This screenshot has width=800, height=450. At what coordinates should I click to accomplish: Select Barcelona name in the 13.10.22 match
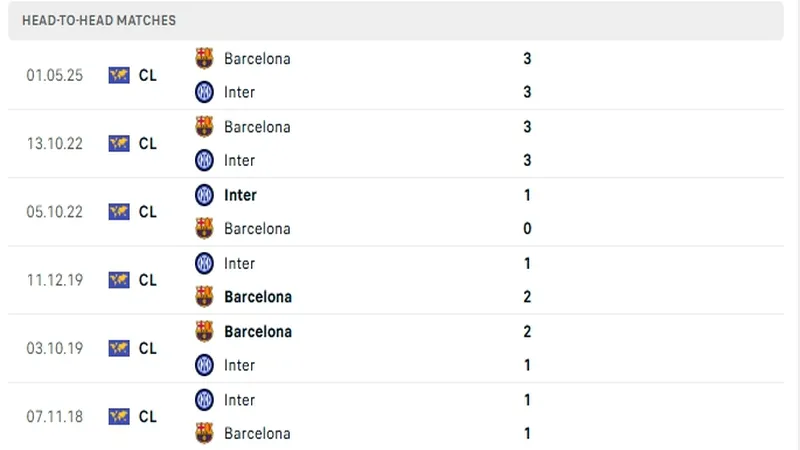point(257,127)
